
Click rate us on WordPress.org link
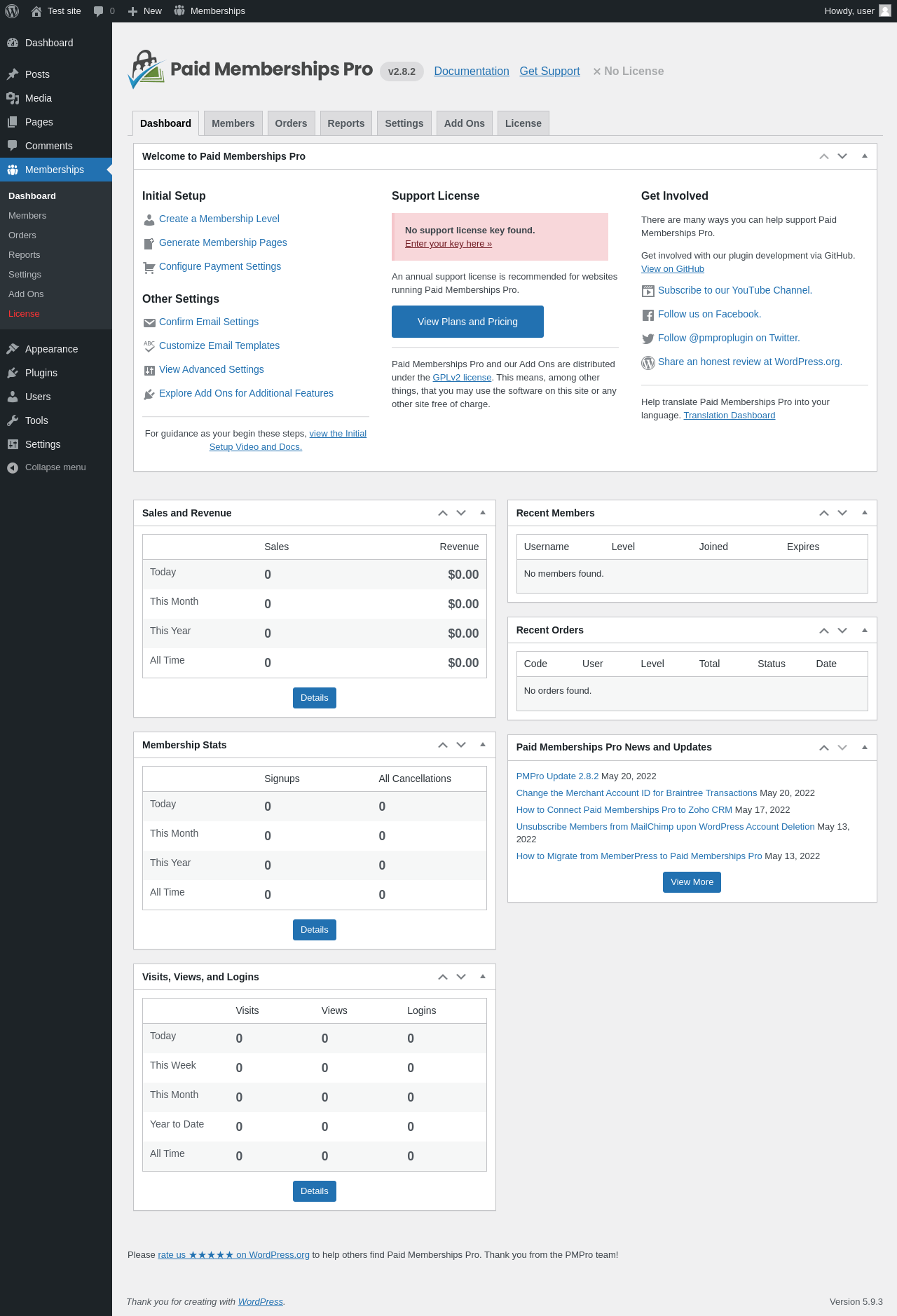(233, 1255)
